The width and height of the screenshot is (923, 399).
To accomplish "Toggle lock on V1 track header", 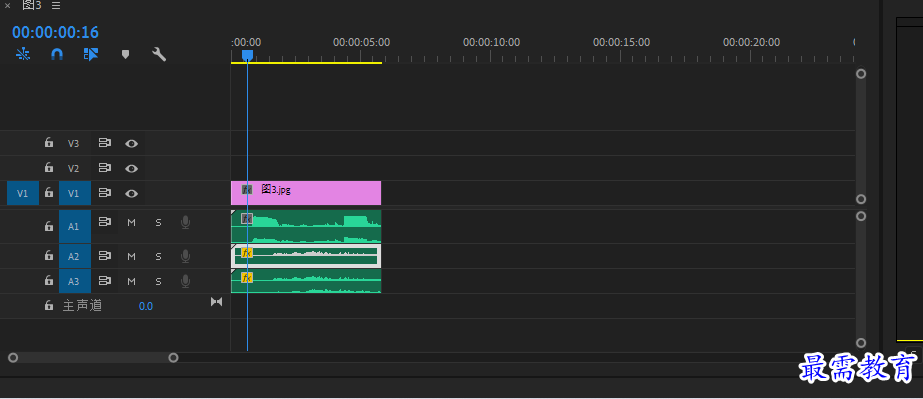I will [x=49, y=193].
